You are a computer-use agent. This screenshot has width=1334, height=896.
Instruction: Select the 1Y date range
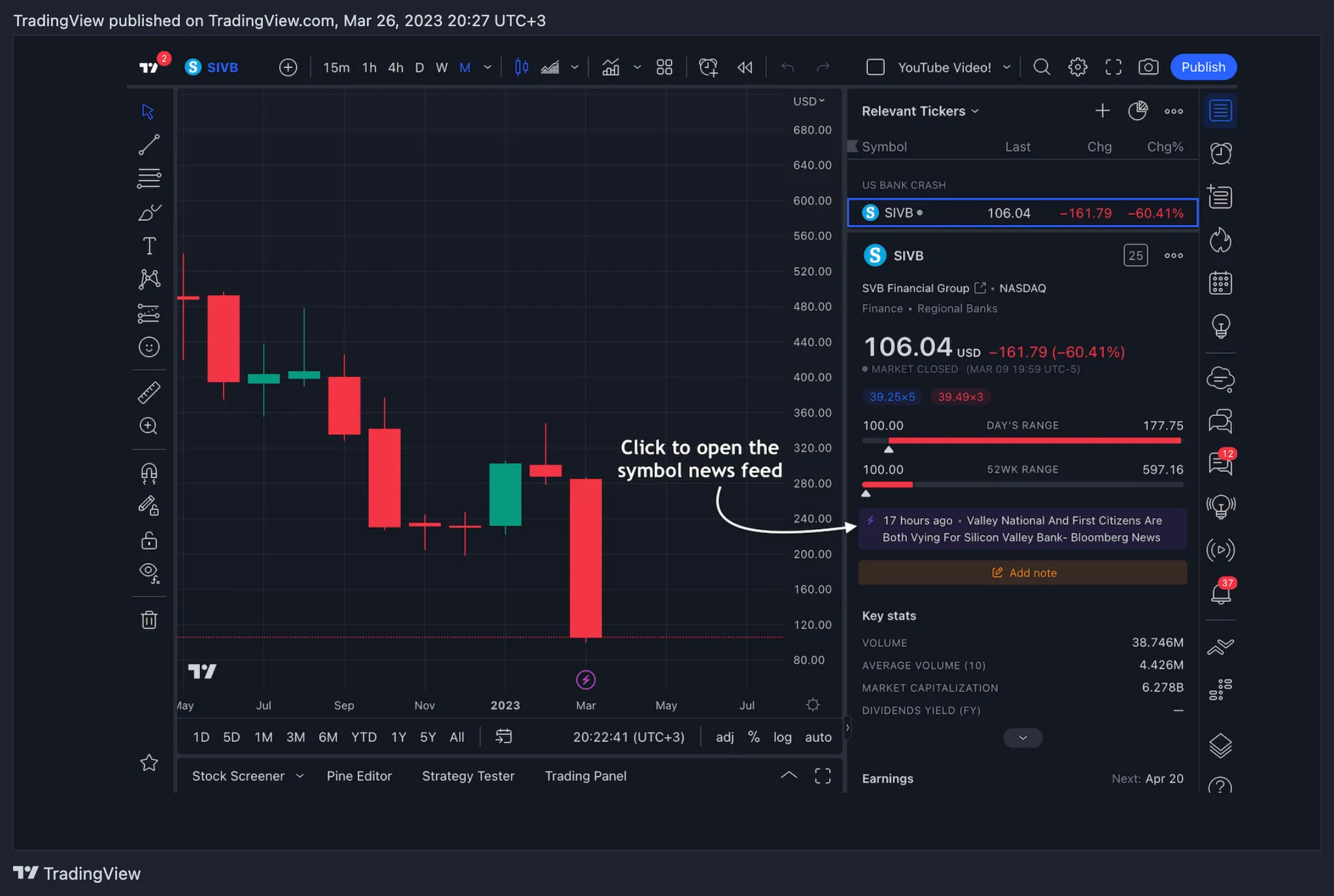point(398,737)
